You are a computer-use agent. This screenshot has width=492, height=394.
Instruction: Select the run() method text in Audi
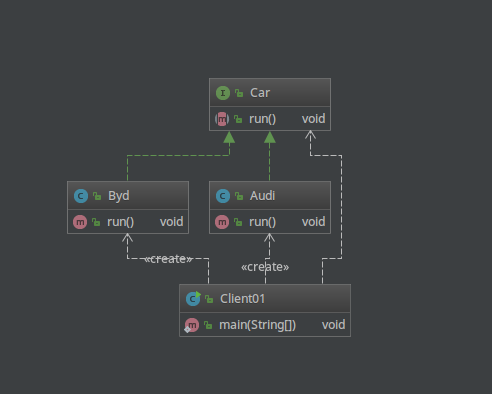click(x=263, y=222)
